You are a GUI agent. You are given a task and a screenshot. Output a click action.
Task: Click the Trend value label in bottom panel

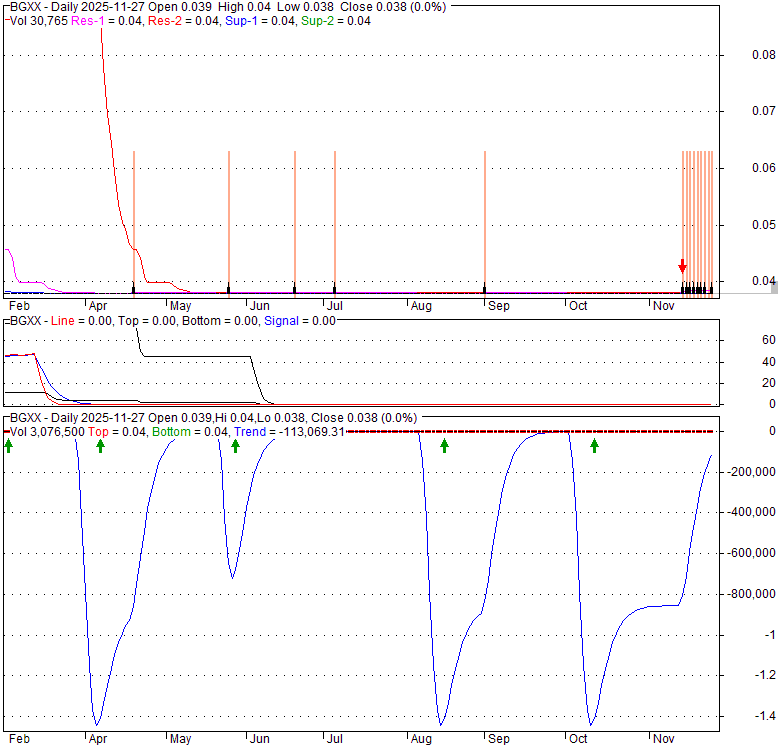pyautogui.click(x=290, y=431)
